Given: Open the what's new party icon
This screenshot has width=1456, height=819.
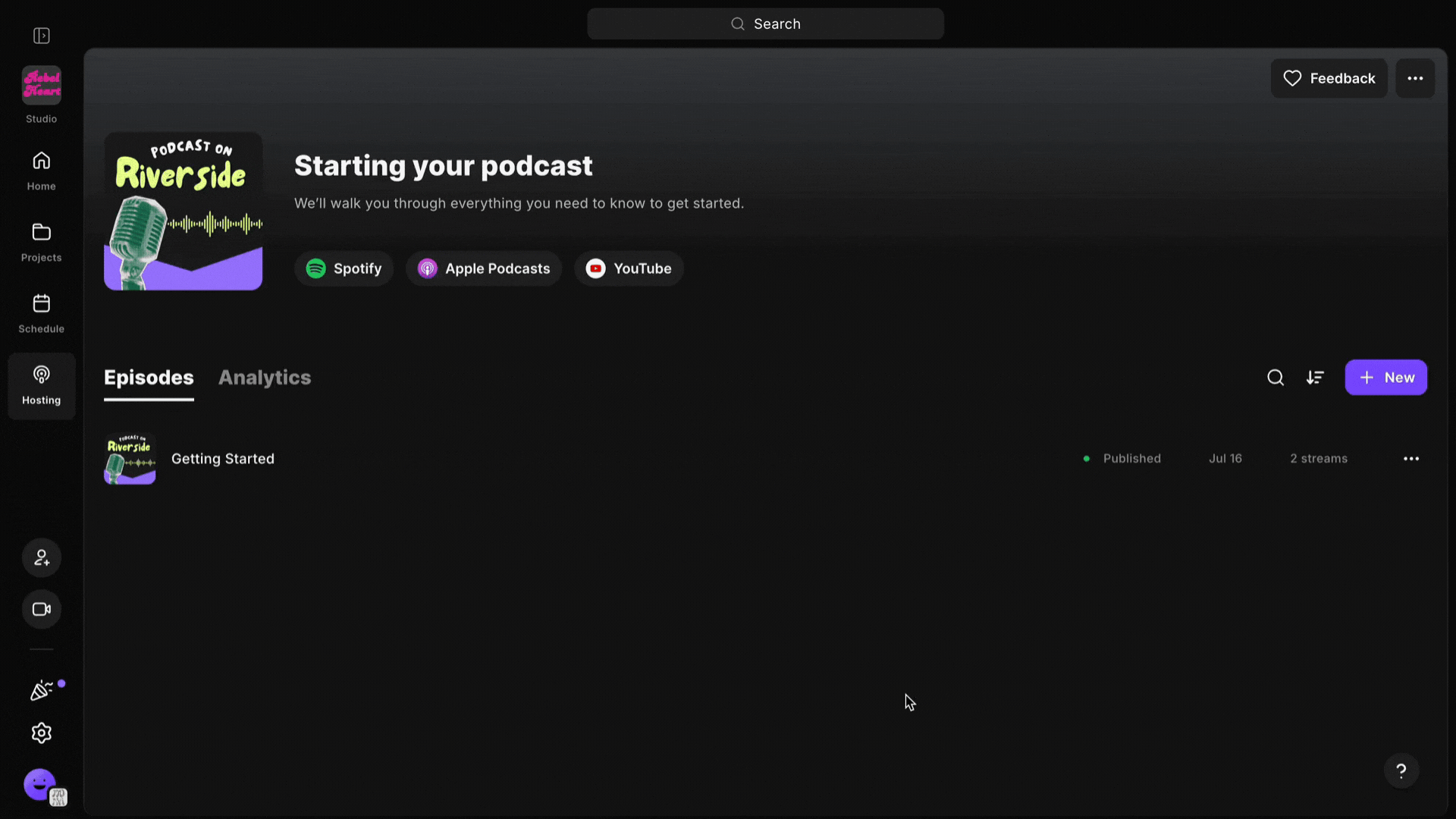Looking at the screenshot, I should tap(42, 690).
